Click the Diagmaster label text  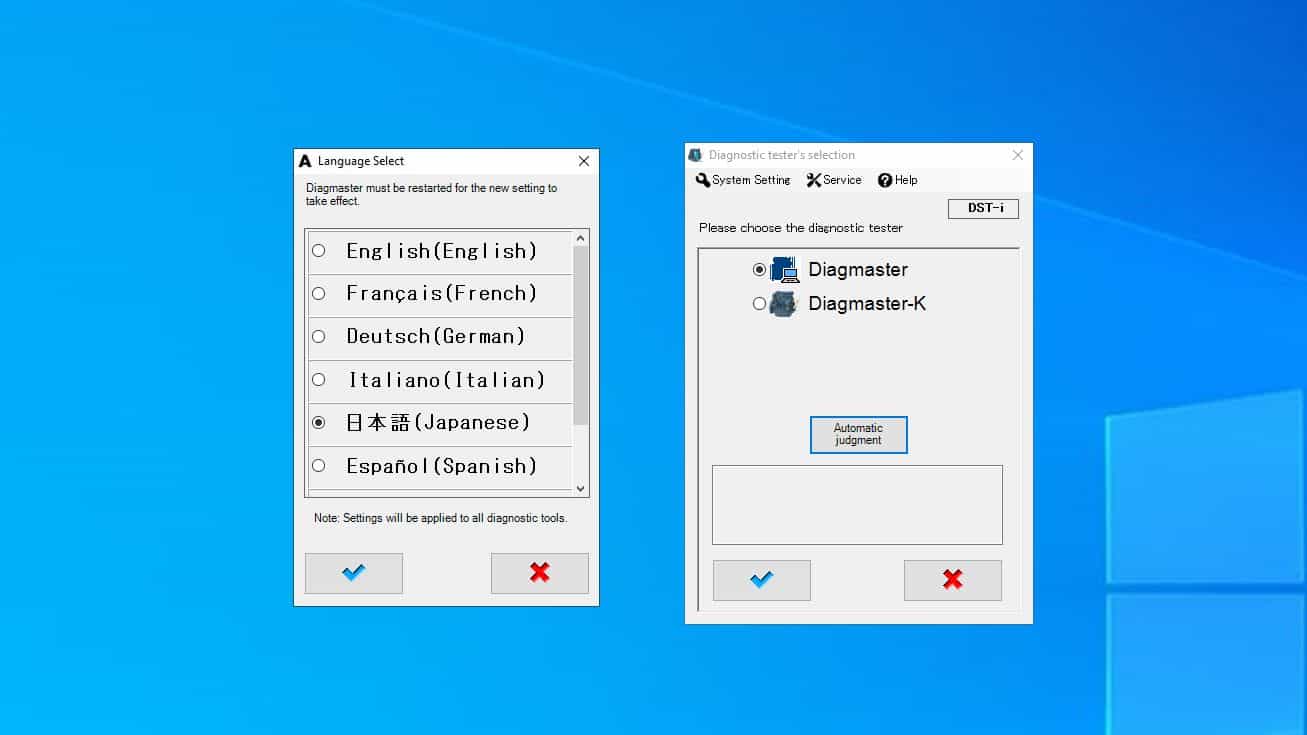click(858, 270)
